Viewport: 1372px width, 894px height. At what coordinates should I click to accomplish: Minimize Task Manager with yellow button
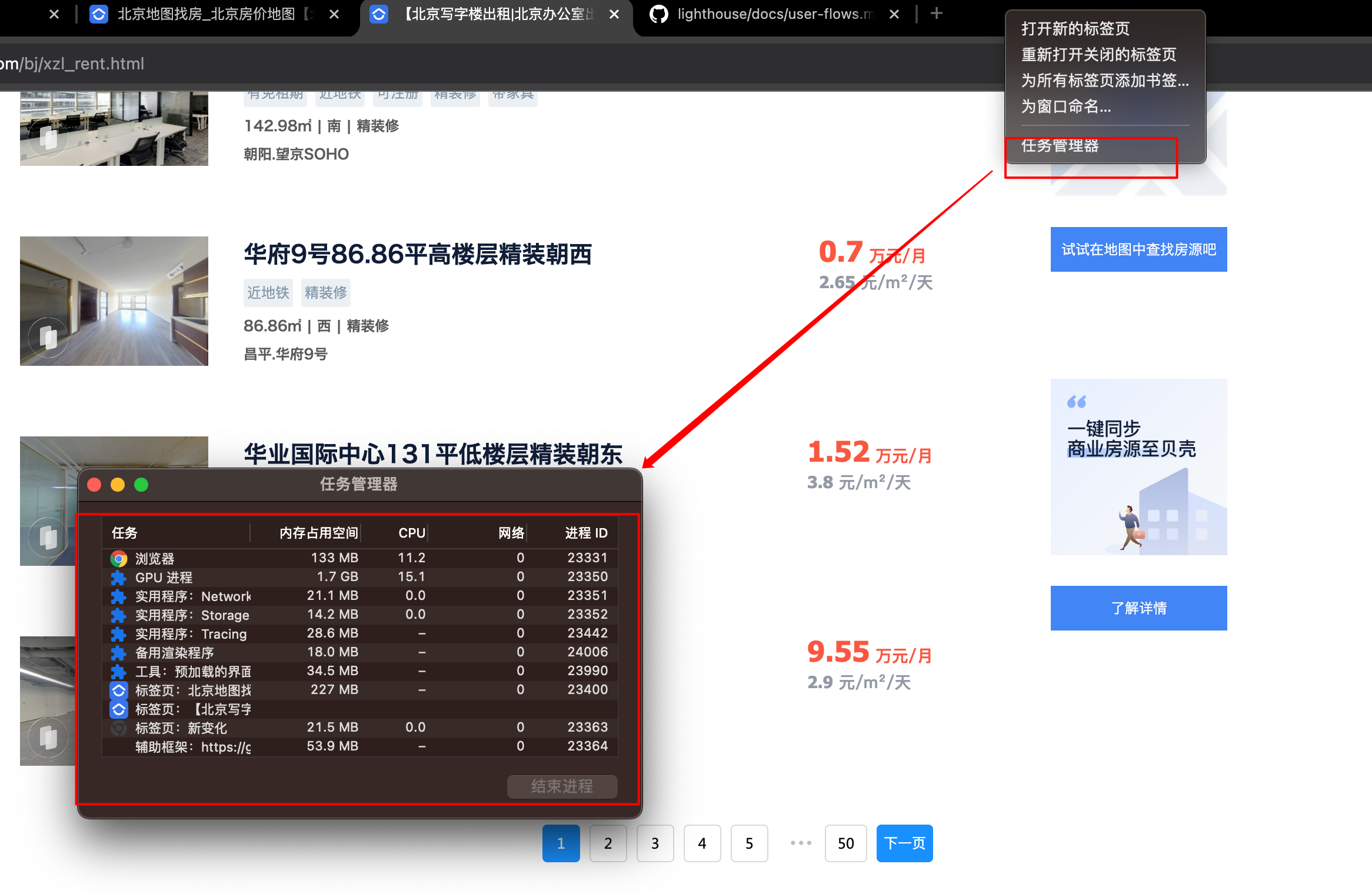pos(118,484)
